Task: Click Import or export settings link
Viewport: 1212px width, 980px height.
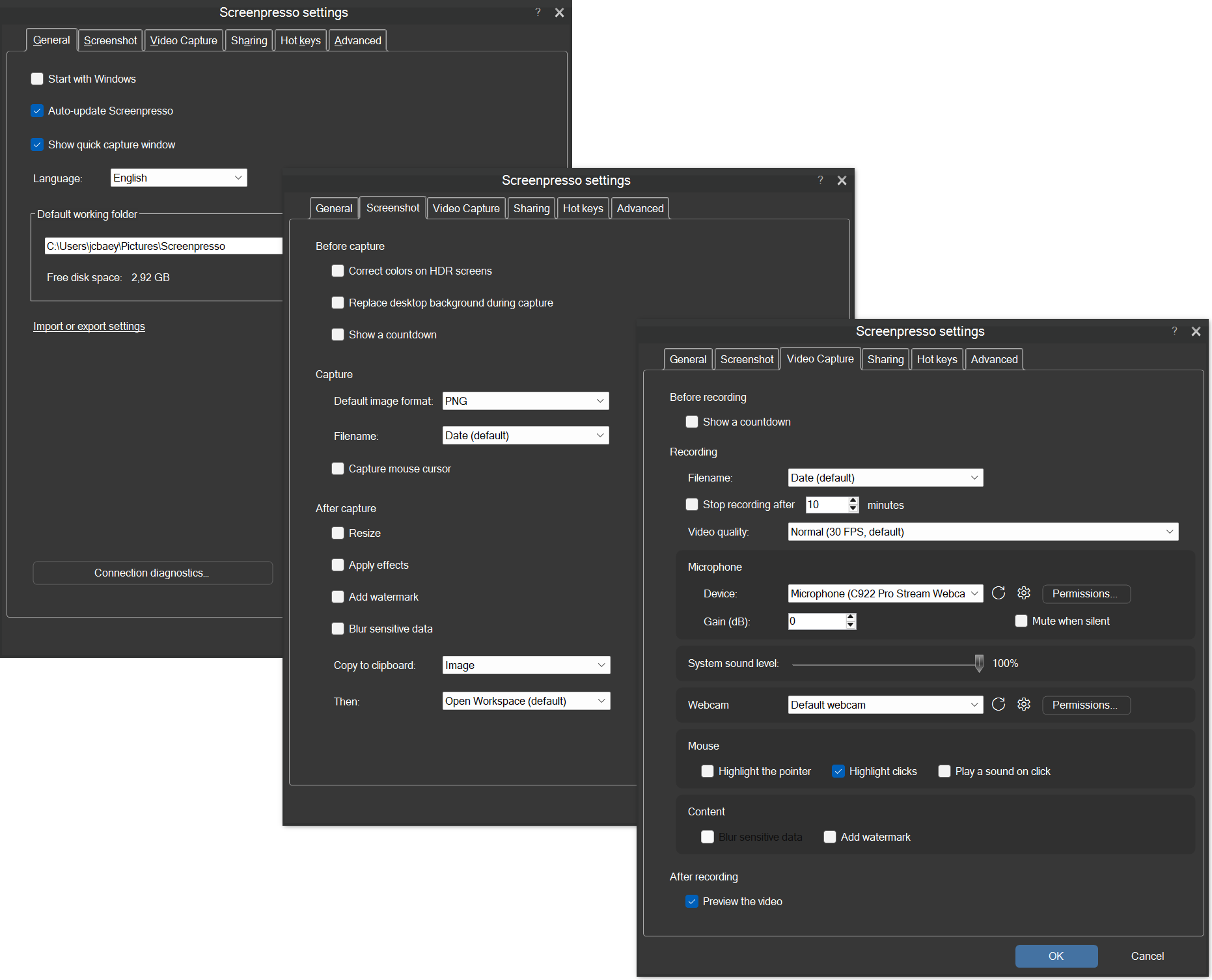Action: [x=89, y=326]
